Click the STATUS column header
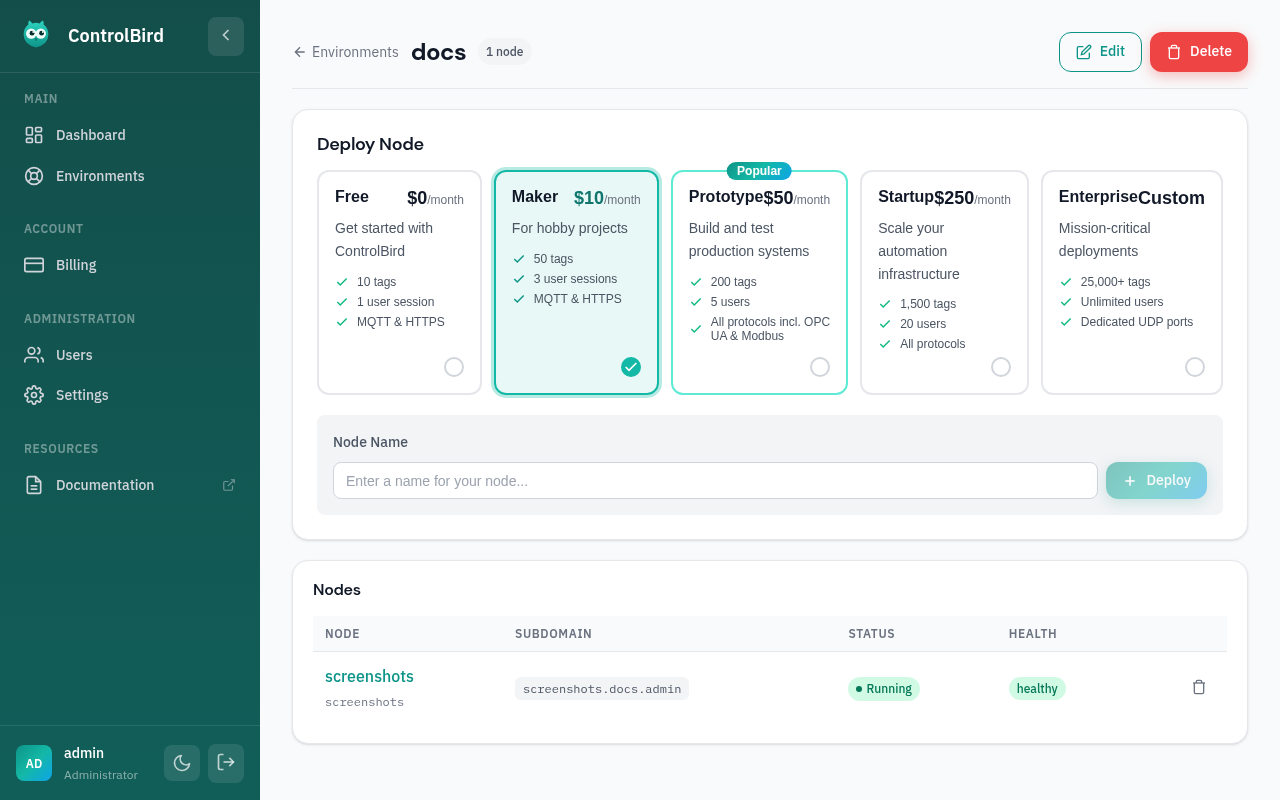The height and width of the screenshot is (800, 1280). pos(871,634)
